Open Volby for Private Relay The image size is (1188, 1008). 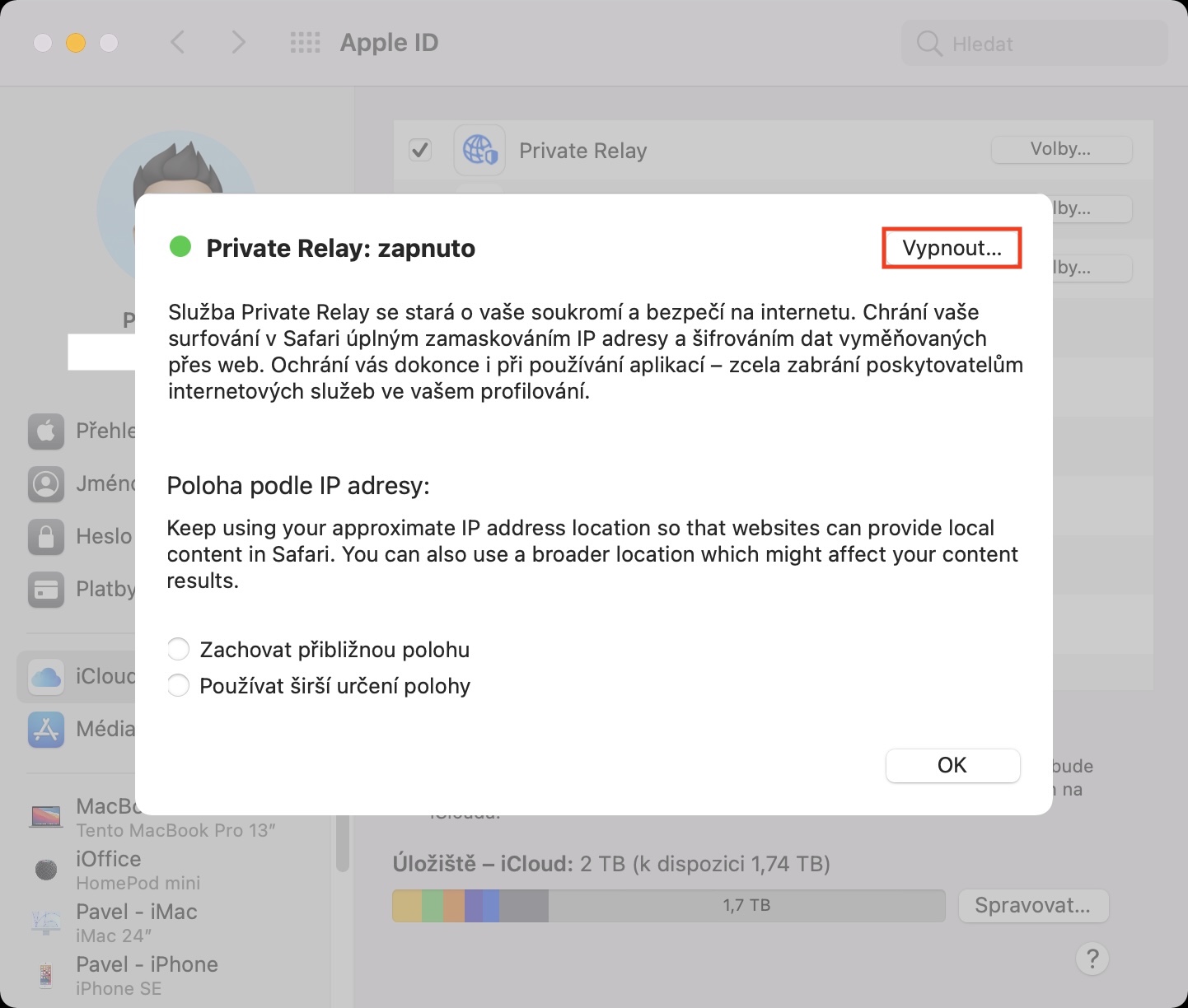[1061, 149]
